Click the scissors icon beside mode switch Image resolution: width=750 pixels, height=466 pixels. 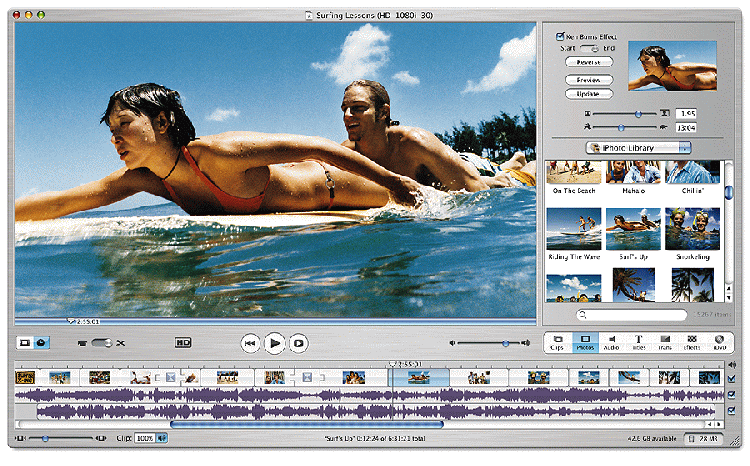120,343
